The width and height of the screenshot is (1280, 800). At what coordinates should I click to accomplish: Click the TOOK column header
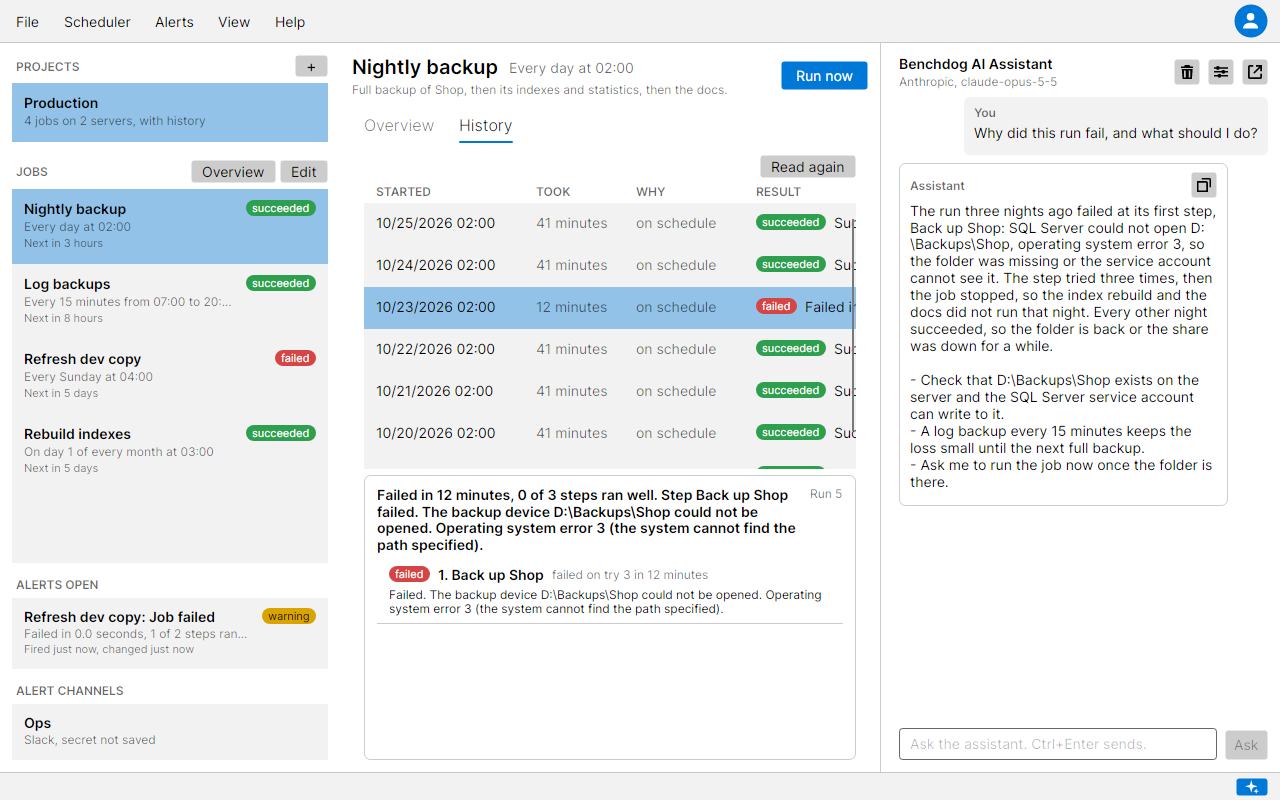[553, 192]
